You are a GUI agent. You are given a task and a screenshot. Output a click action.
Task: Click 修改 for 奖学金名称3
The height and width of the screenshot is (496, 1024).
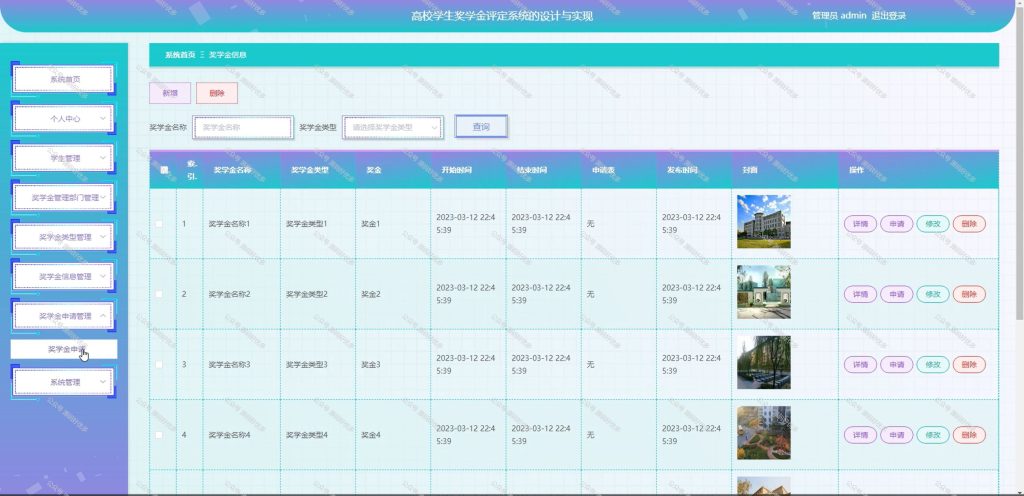point(933,365)
